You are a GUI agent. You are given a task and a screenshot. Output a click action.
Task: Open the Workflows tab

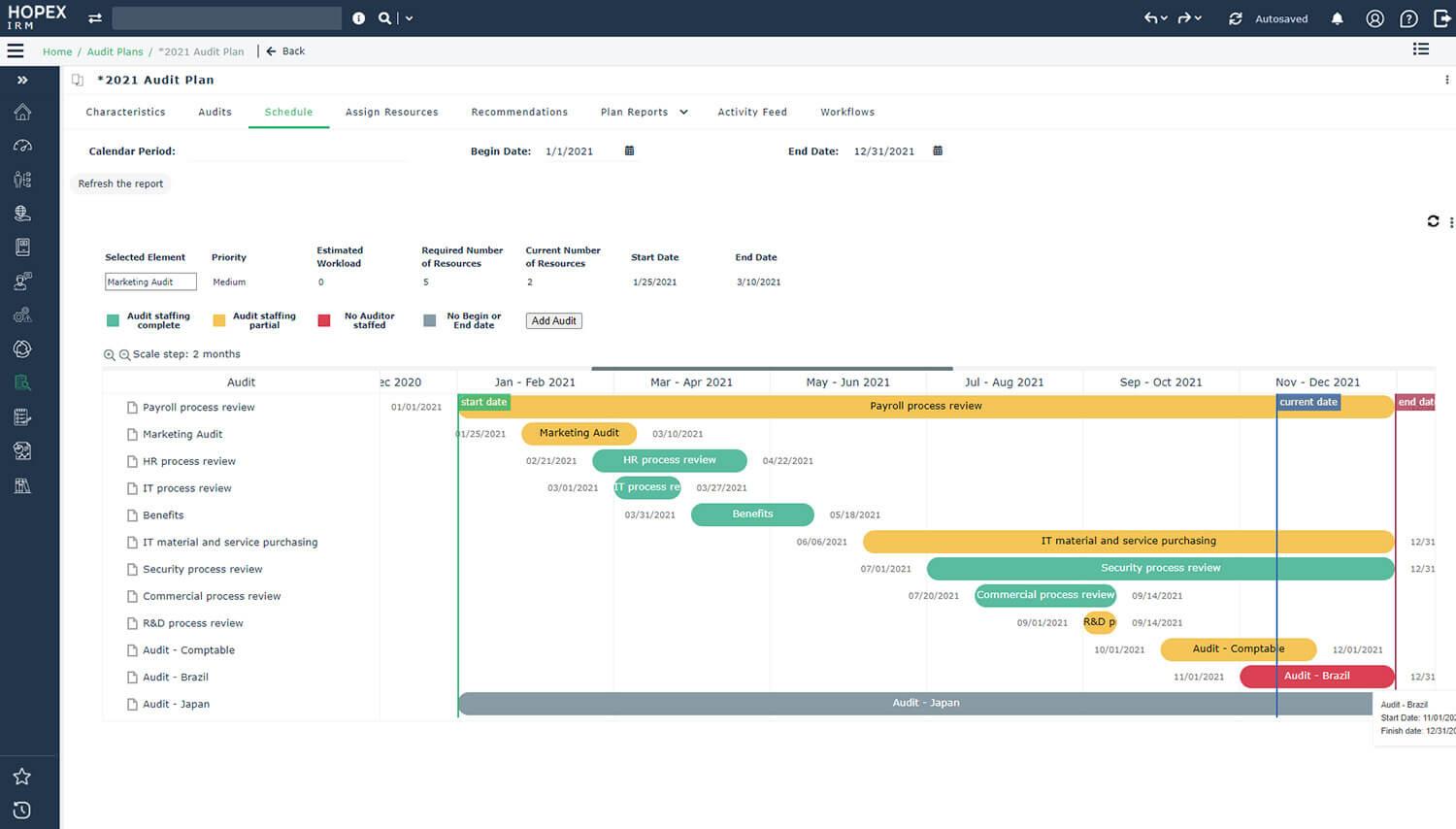(847, 112)
